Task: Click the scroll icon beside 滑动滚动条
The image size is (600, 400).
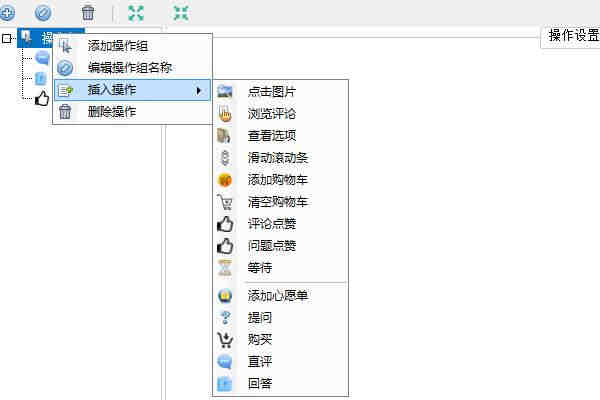Action: click(x=225, y=158)
